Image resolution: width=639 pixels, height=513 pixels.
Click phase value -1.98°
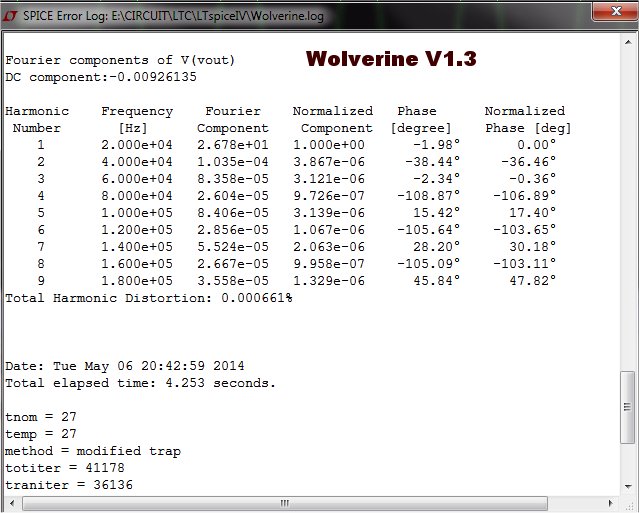[436, 145]
